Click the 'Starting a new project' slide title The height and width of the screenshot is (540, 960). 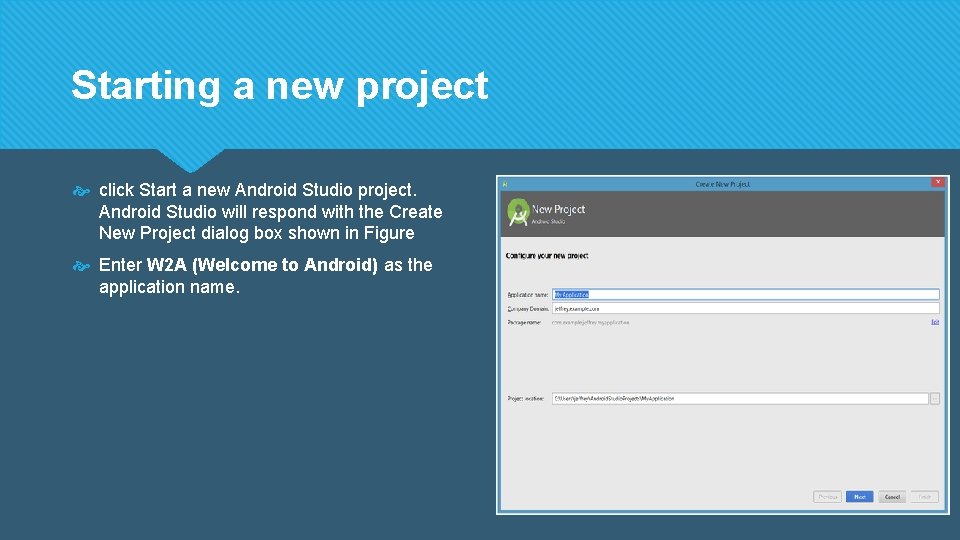point(280,85)
